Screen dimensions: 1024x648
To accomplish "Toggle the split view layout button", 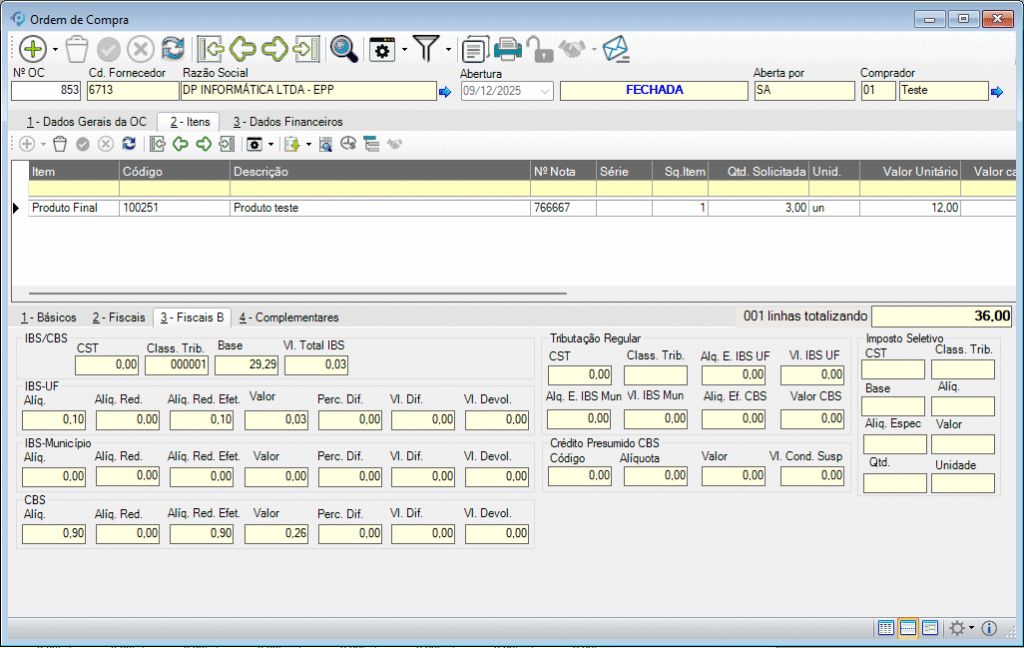I will pyautogui.click(x=908, y=628).
